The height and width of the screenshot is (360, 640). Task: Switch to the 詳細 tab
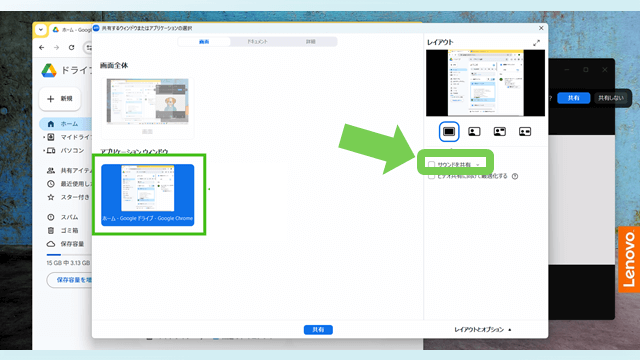[x=311, y=42]
